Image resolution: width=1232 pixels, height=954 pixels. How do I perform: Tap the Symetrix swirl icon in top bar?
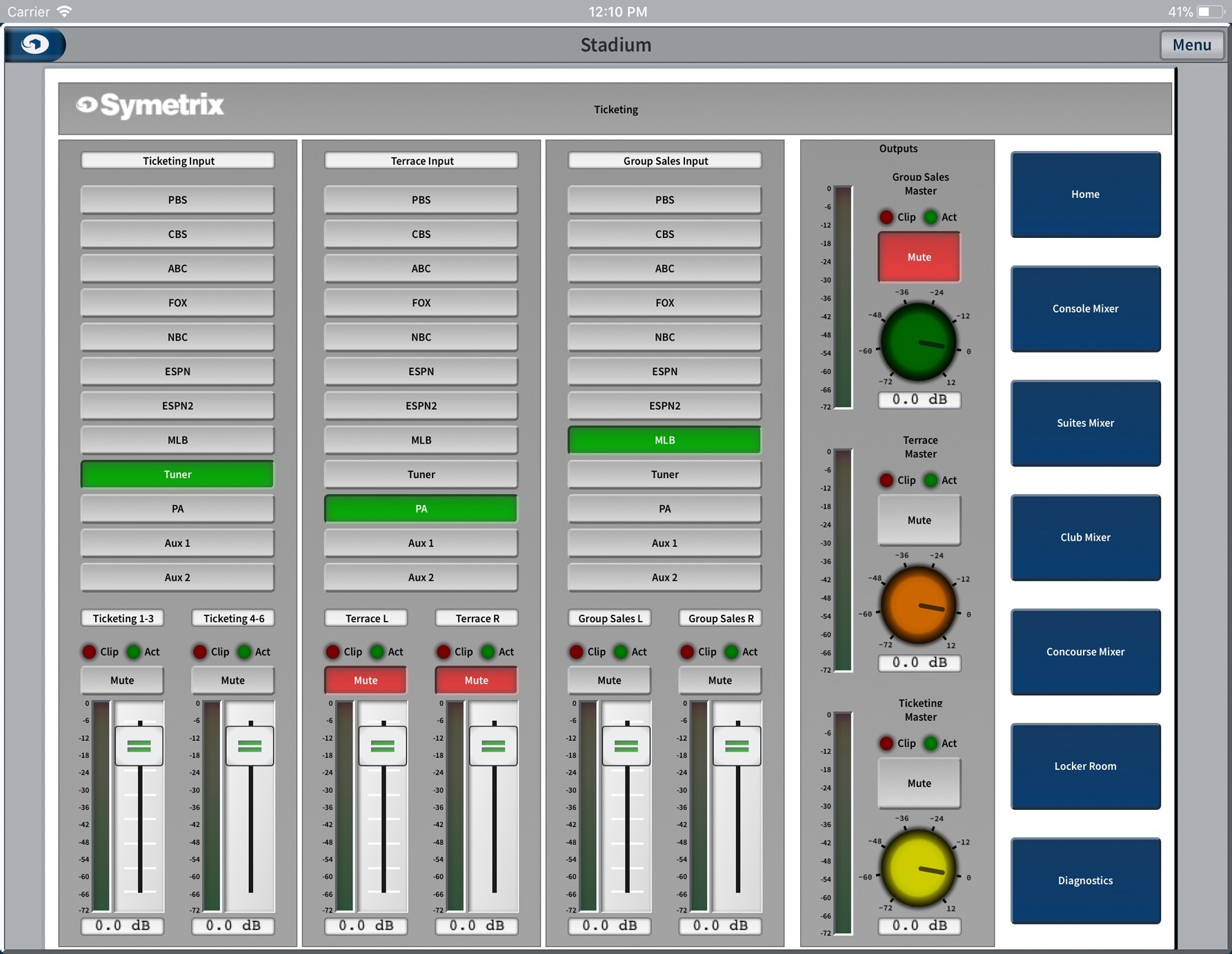click(35, 45)
